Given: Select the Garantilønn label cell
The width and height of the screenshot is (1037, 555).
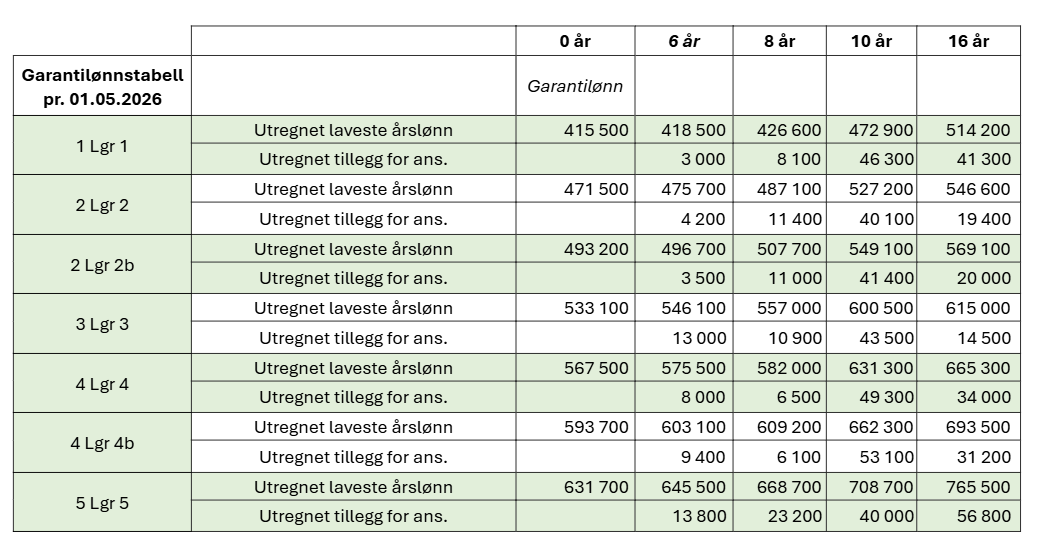Looking at the screenshot, I should click(x=575, y=86).
